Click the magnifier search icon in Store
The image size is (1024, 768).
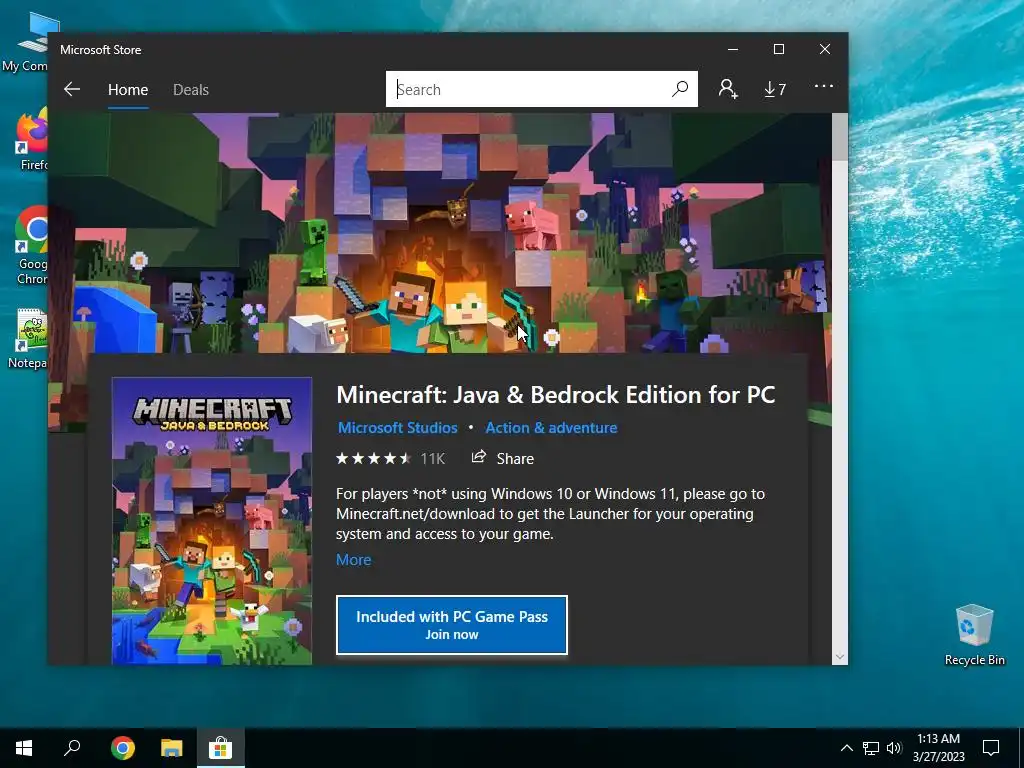tap(680, 89)
